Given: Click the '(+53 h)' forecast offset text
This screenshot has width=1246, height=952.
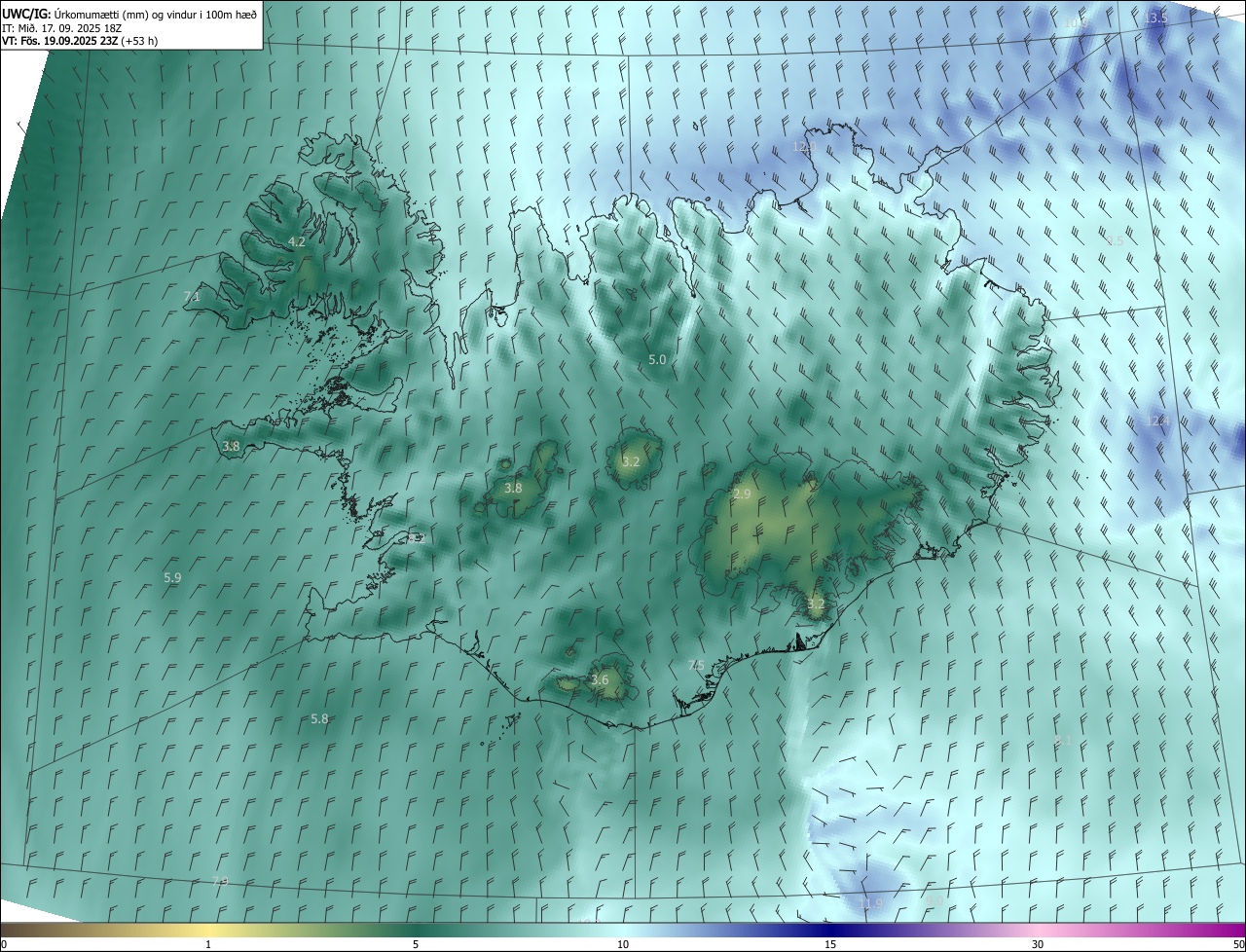Looking at the screenshot, I should coord(139,41).
